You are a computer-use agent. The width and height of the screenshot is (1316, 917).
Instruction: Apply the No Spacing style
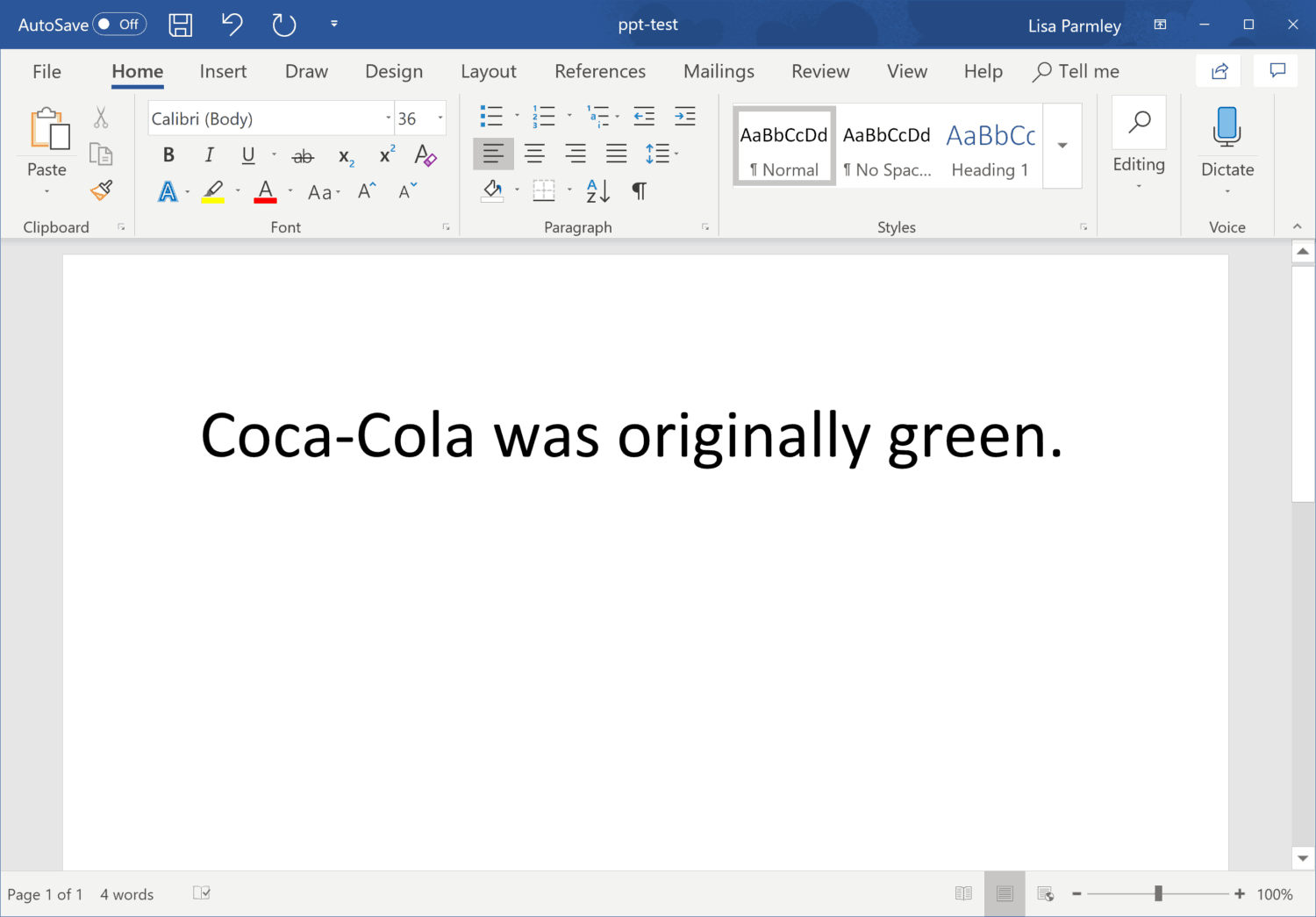pyautogui.click(x=887, y=146)
